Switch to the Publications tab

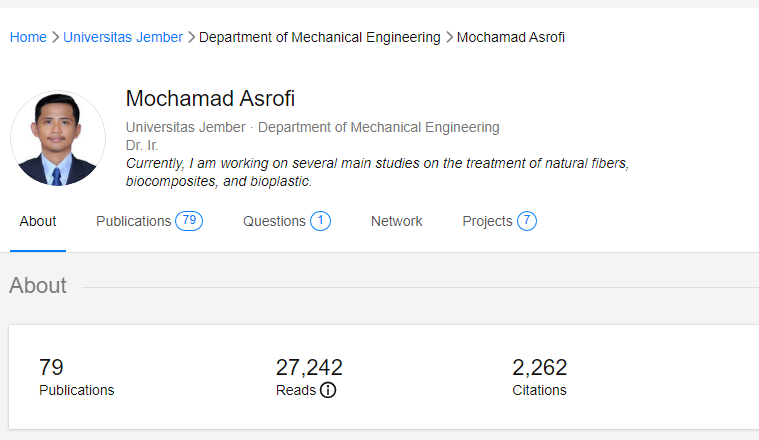click(x=133, y=221)
